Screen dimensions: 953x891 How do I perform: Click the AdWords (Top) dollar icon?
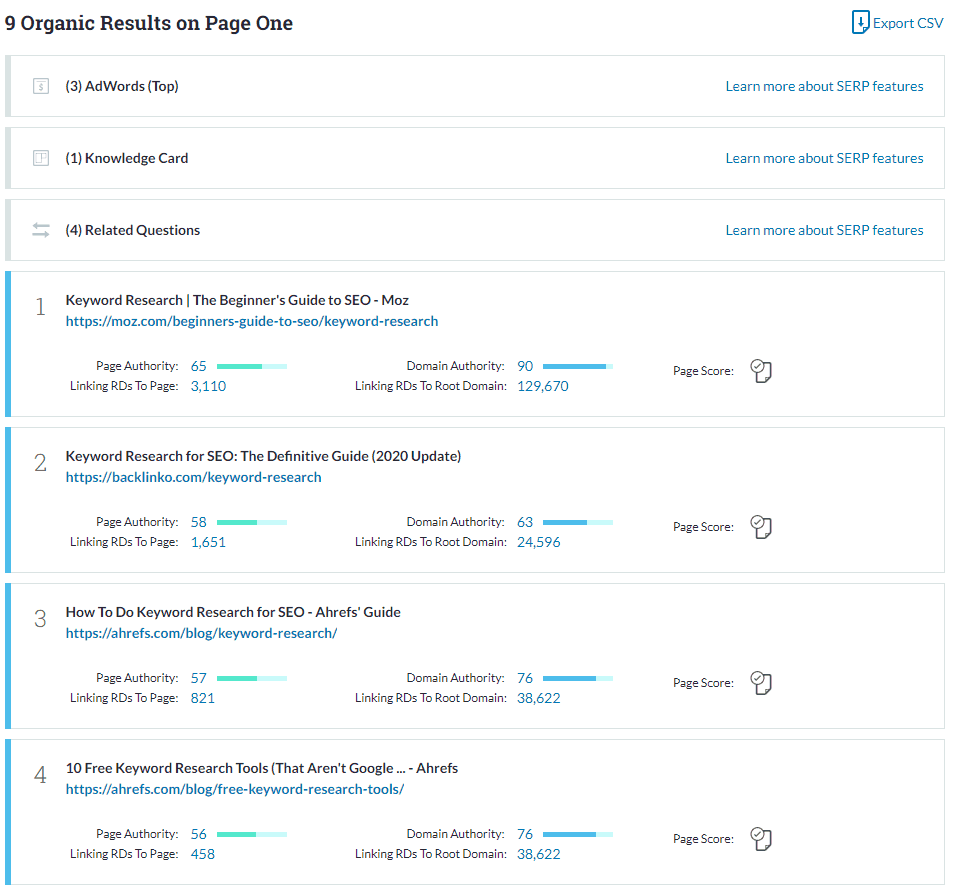pyautogui.click(x=41, y=86)
